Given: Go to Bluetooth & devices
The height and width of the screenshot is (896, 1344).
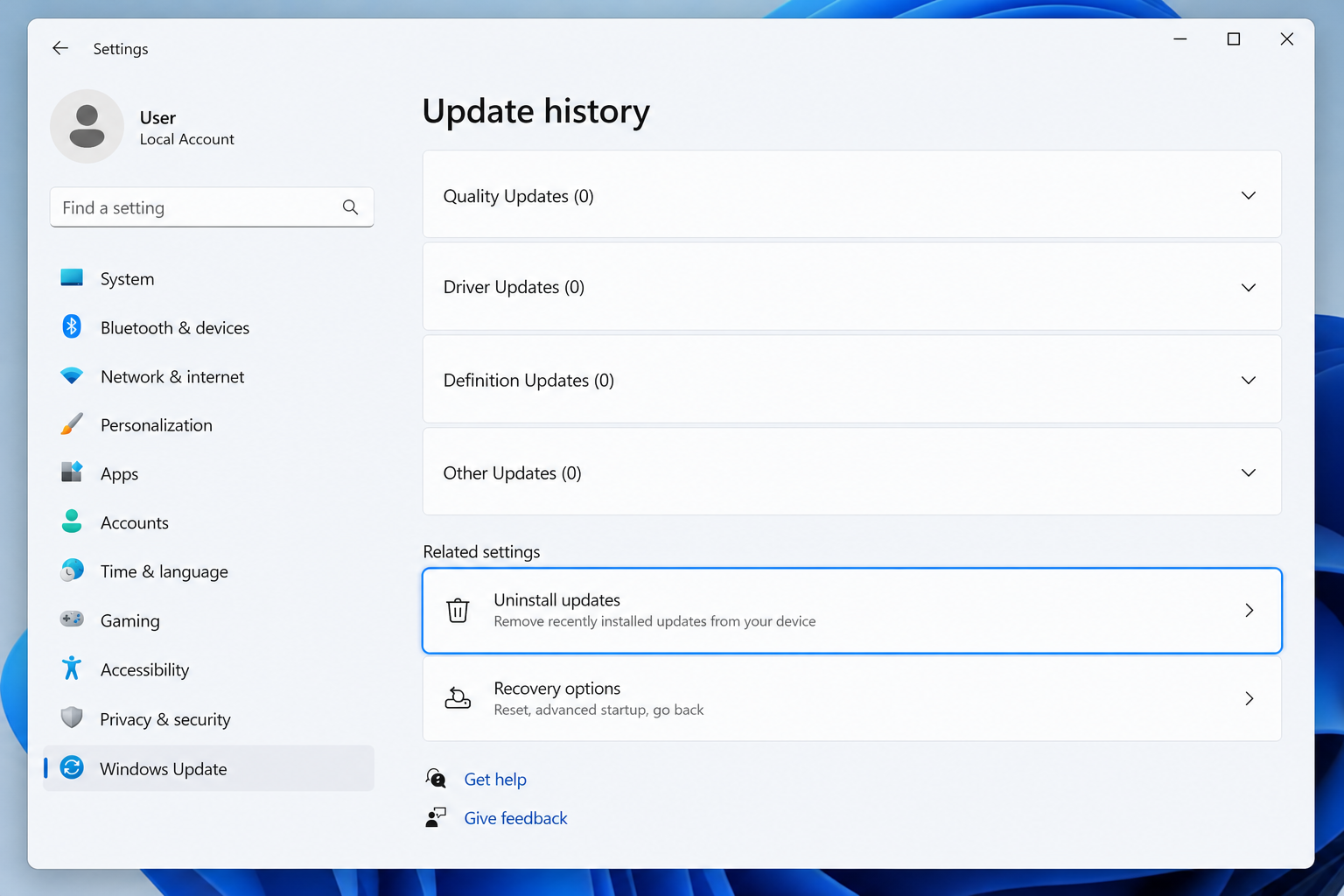Looking at the screenshot, I should click(x=209, y=327).
